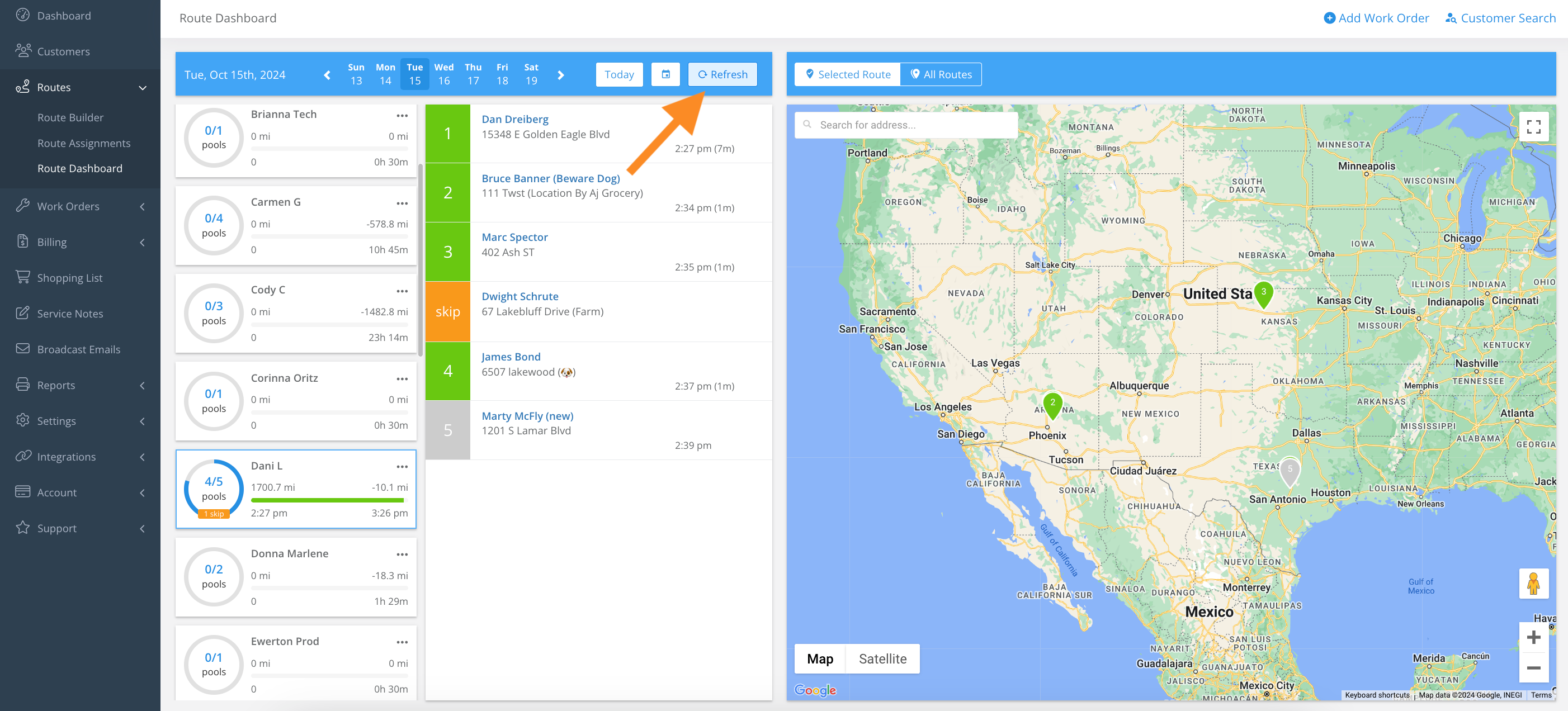The image size is (1568, 711).
Task: Go to previous week arrow
Action: pos(327,75)
